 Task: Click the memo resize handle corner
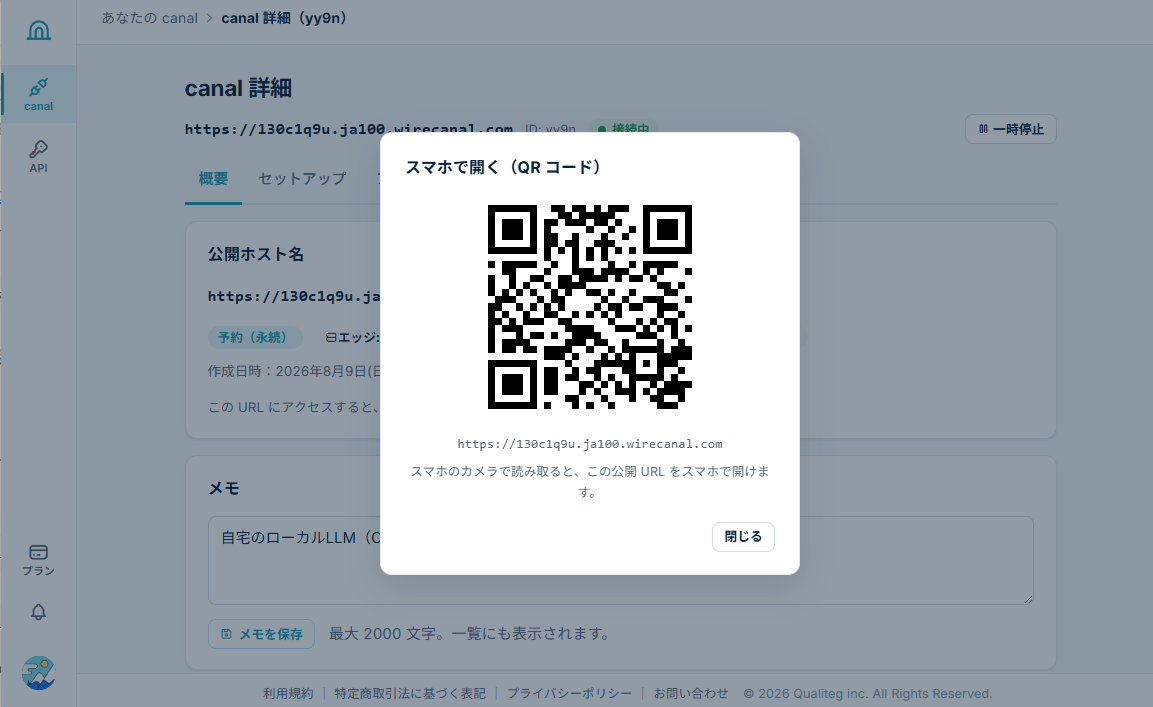[x=1028, y=599]
